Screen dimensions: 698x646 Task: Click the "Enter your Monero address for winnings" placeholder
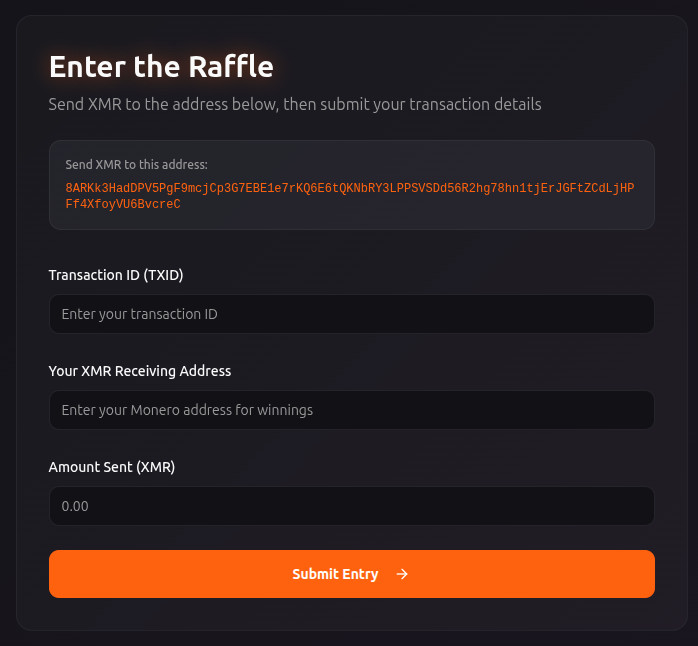pos(187,410)
